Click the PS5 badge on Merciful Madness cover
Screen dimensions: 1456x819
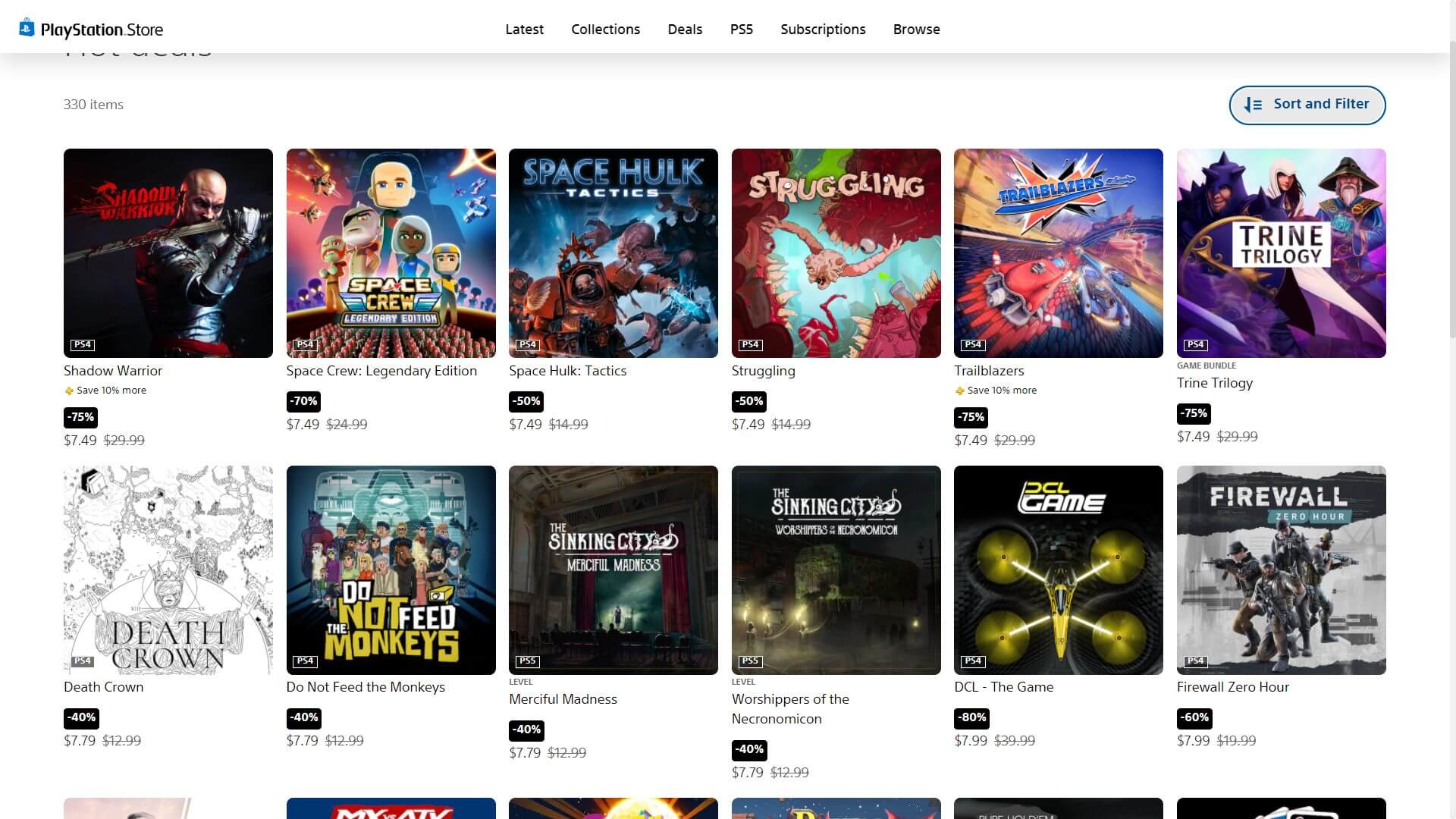pos(527,661)
